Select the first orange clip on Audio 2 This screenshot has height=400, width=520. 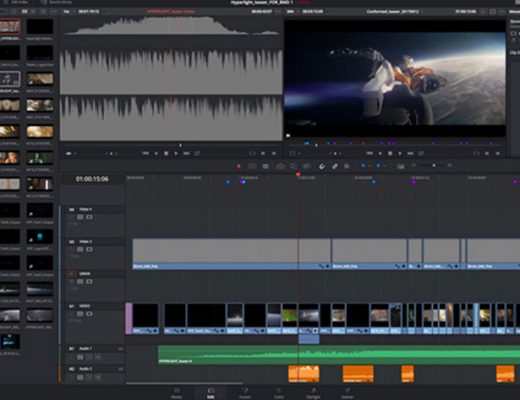point(304,374)
